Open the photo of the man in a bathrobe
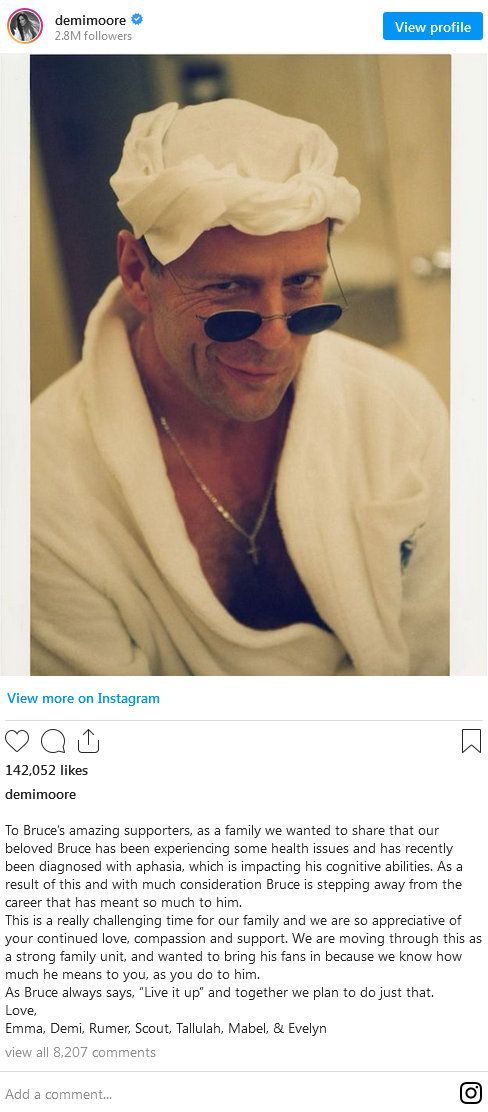Image resolution: width=488 pixels, height=1112 pixels. [240, 365]
